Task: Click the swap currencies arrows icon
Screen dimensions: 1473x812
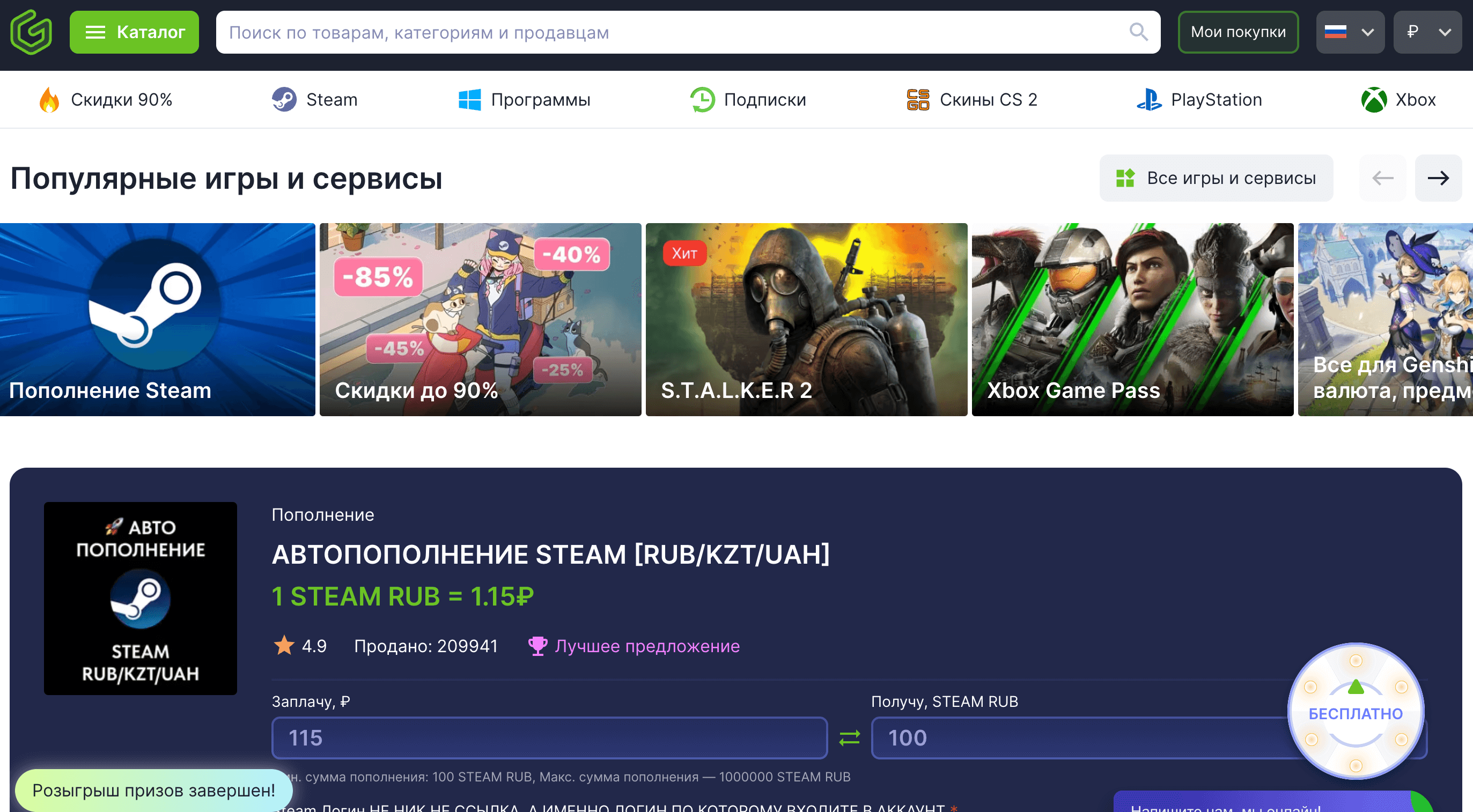Action: coord(850,737)
